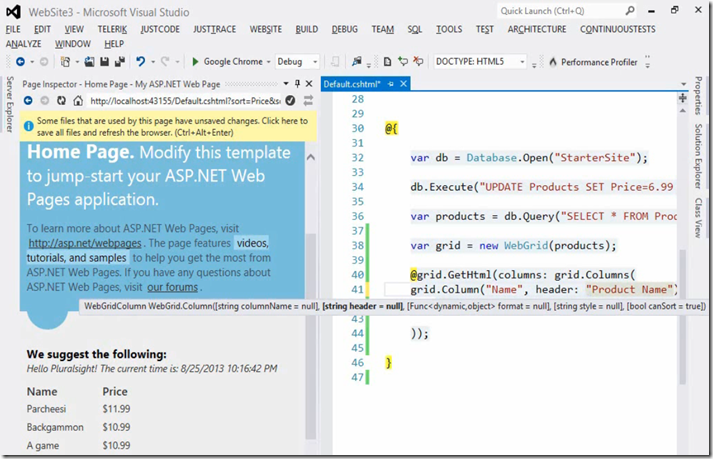Follow the our forums link
The width and height of the screenshot is (713, 459).
pos(173,288)
